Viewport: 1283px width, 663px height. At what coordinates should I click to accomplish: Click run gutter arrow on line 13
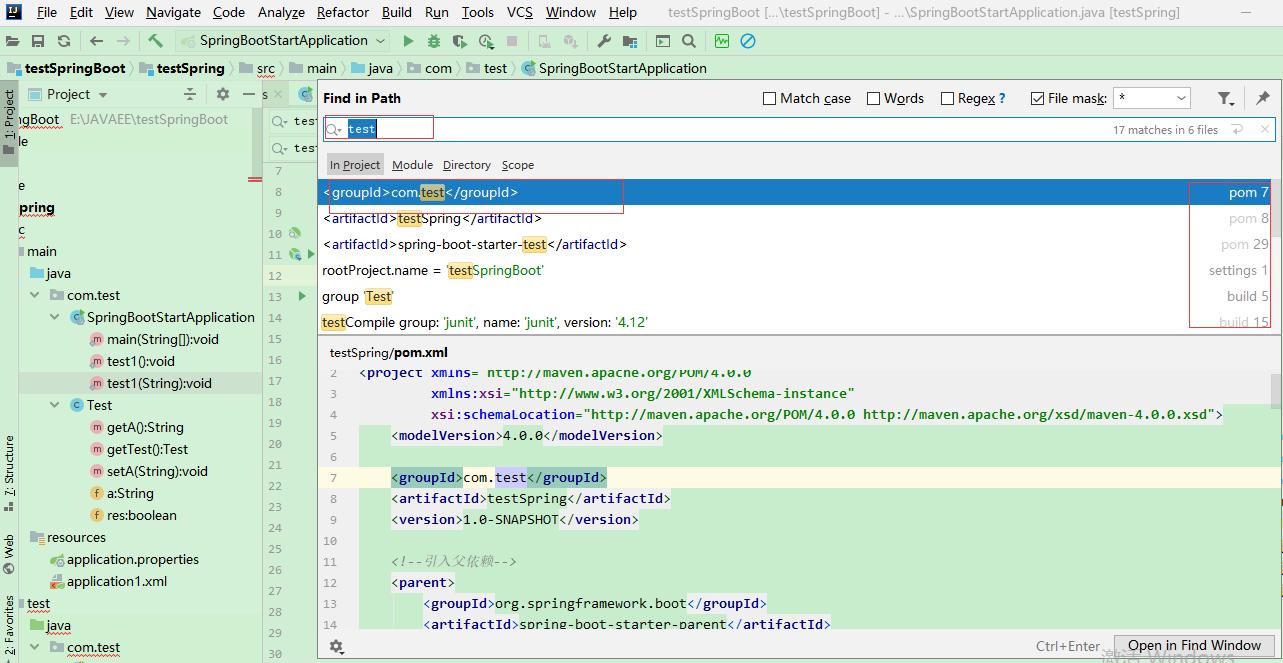[x=302, y=296]
